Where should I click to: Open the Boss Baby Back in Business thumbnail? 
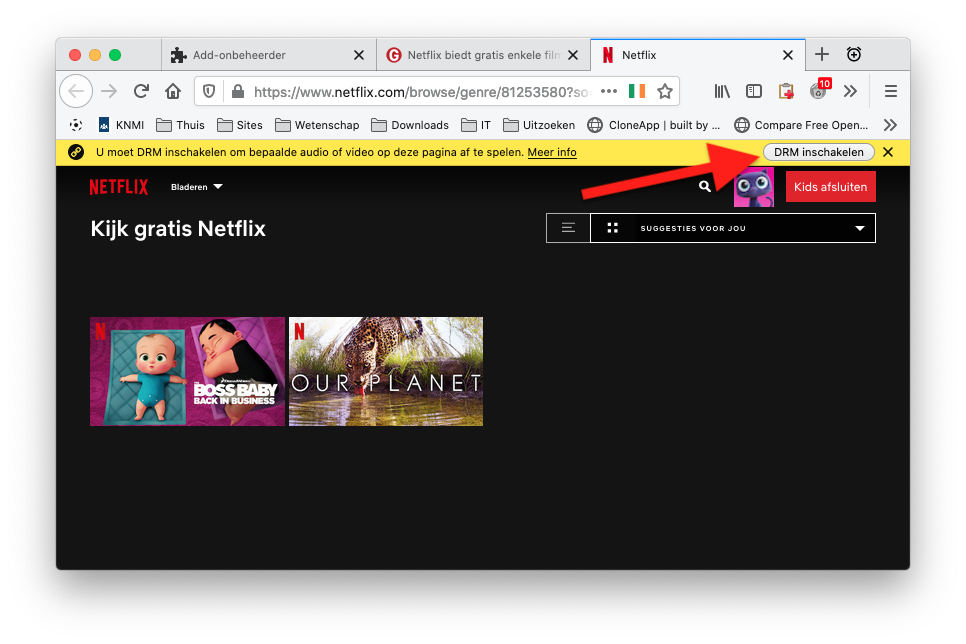click(x=187, y=371)
